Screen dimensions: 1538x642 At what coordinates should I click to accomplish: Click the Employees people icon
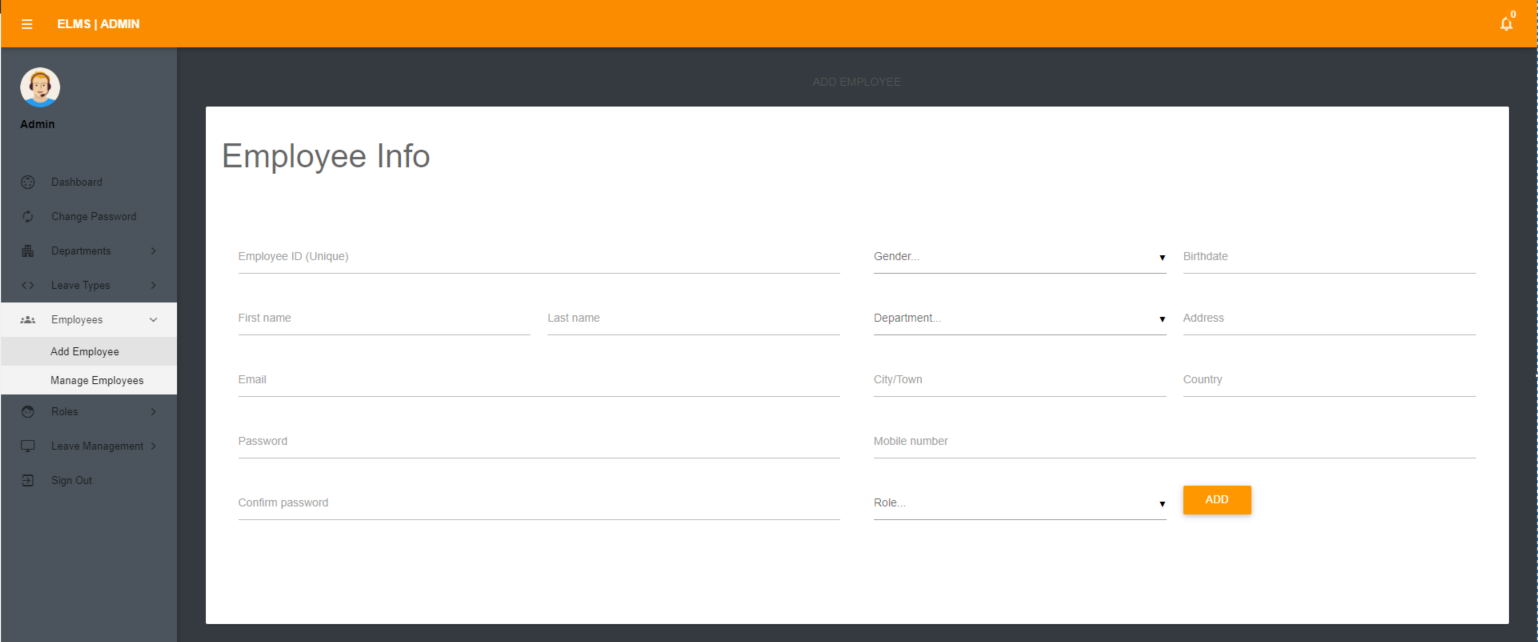click(27, 320)
